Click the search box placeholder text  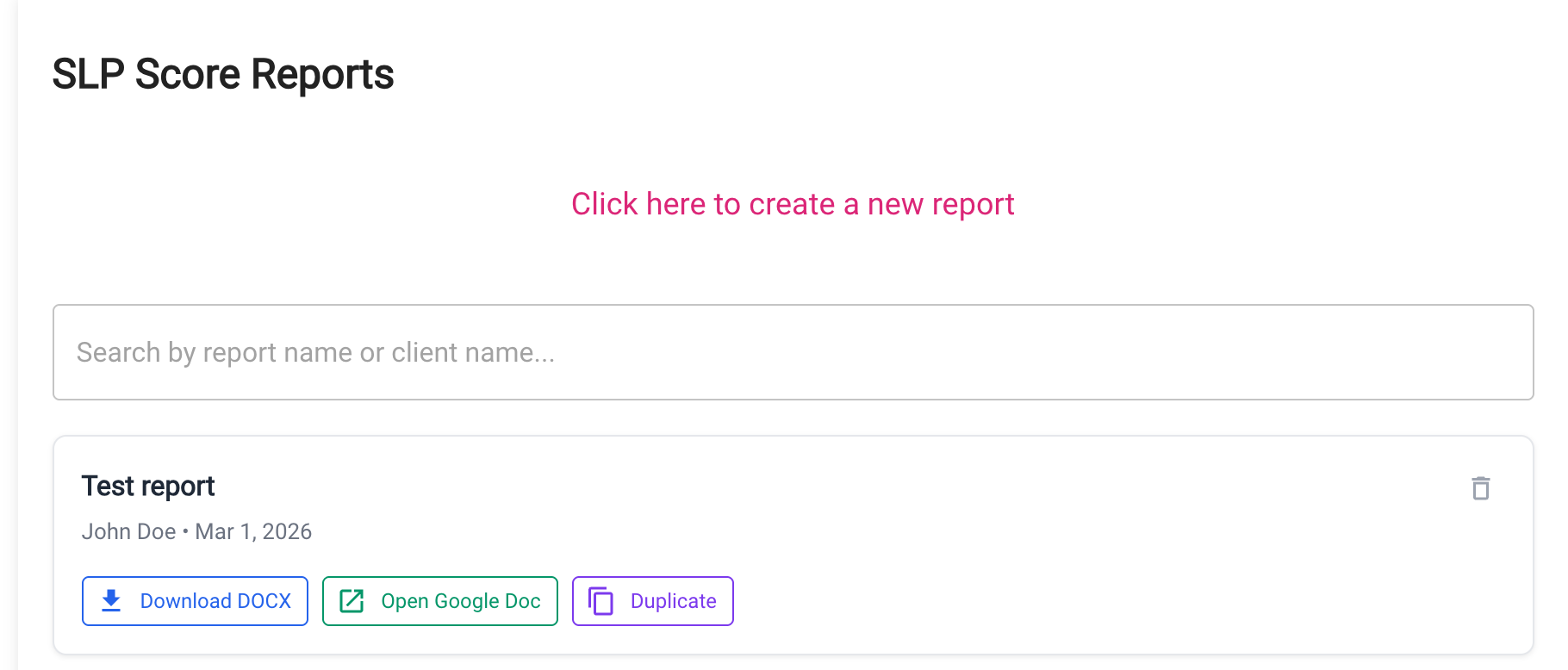pyautogui.click(x=316, y=352)
